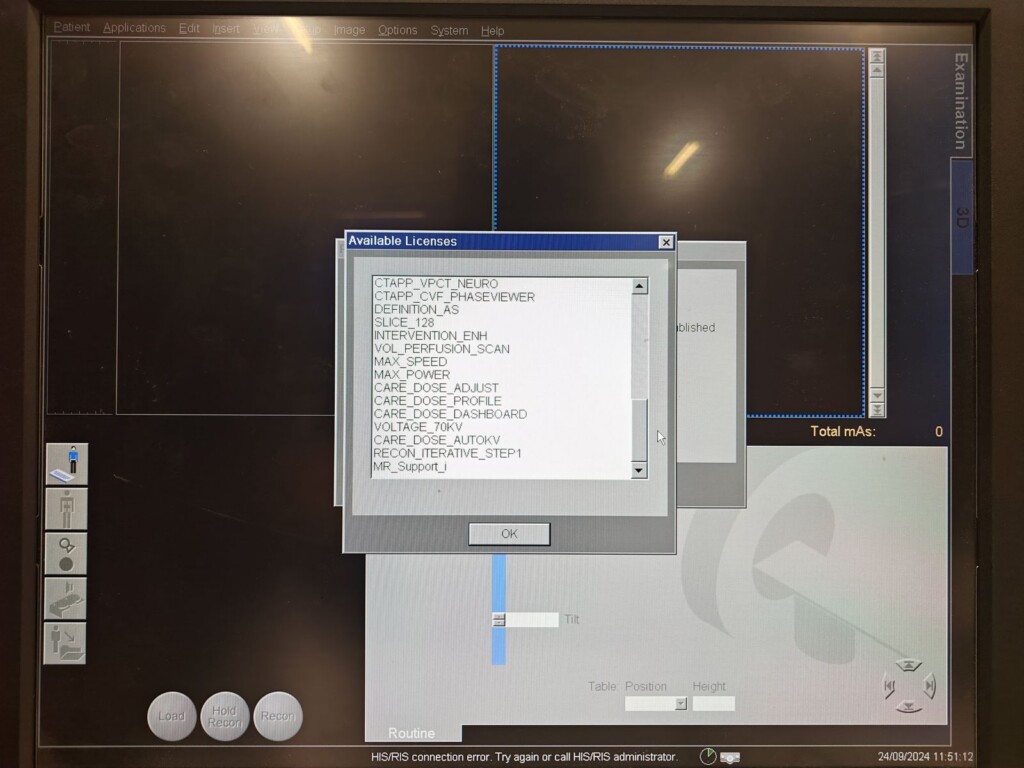Switch to the Examination tab

click(961, 102)
